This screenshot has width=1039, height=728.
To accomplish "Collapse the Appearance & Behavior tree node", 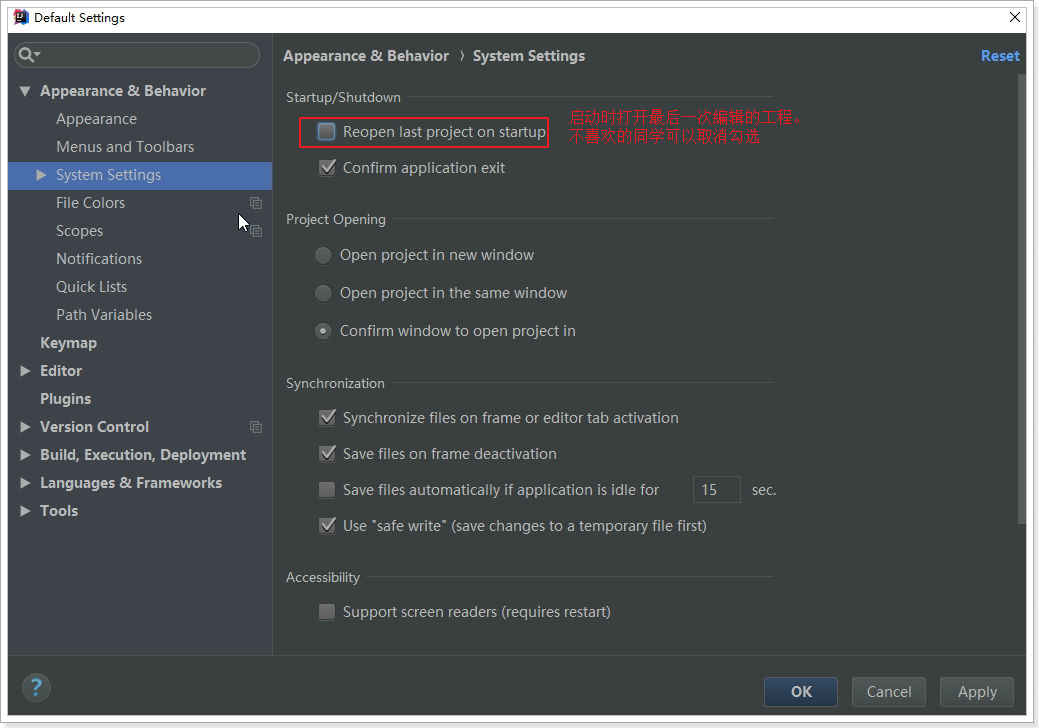I will click(25, 91).
